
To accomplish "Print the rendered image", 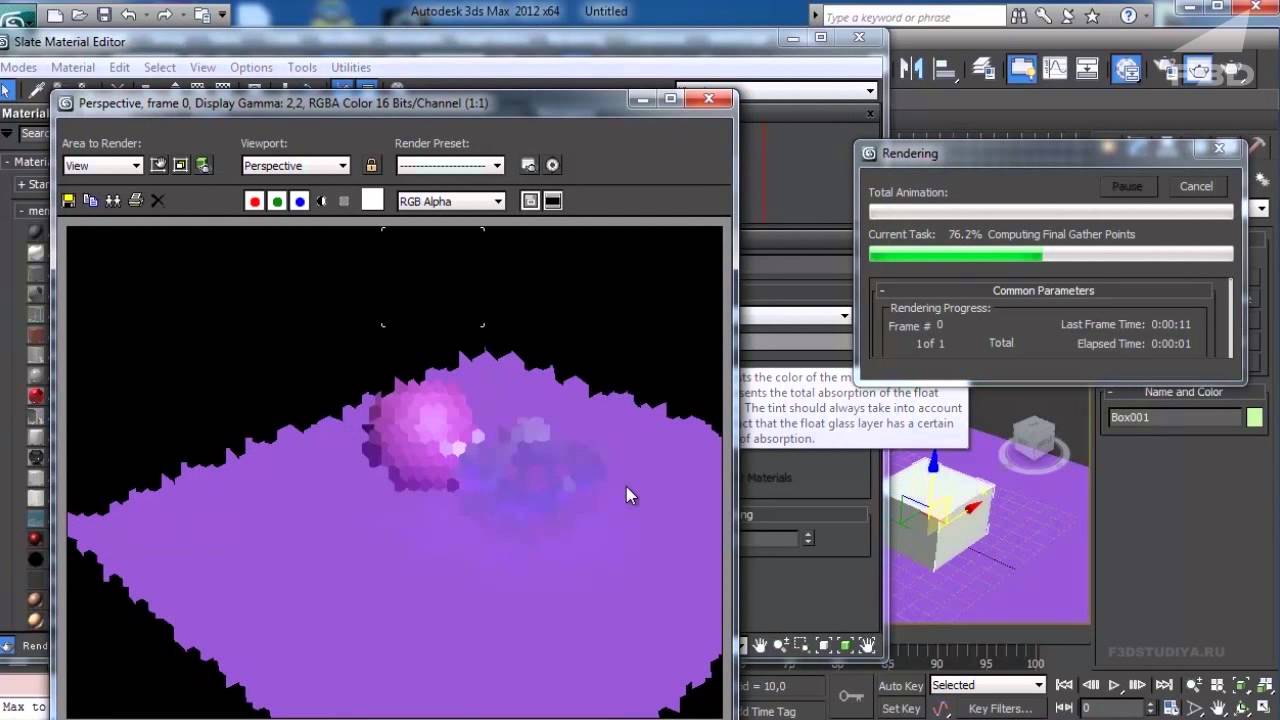I will pyautogui.click(x=136, y=201).
